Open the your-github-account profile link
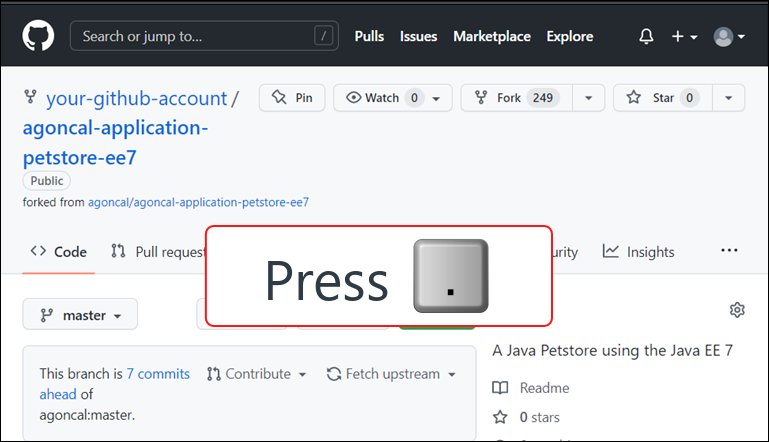The width and height of the screenshot is (769, 442). (137, 98)
